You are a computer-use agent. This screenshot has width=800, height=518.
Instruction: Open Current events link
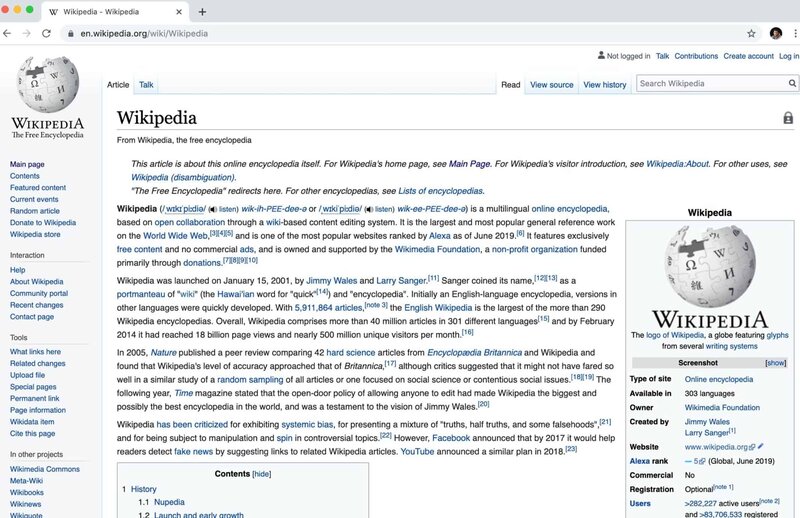[34, 200]
